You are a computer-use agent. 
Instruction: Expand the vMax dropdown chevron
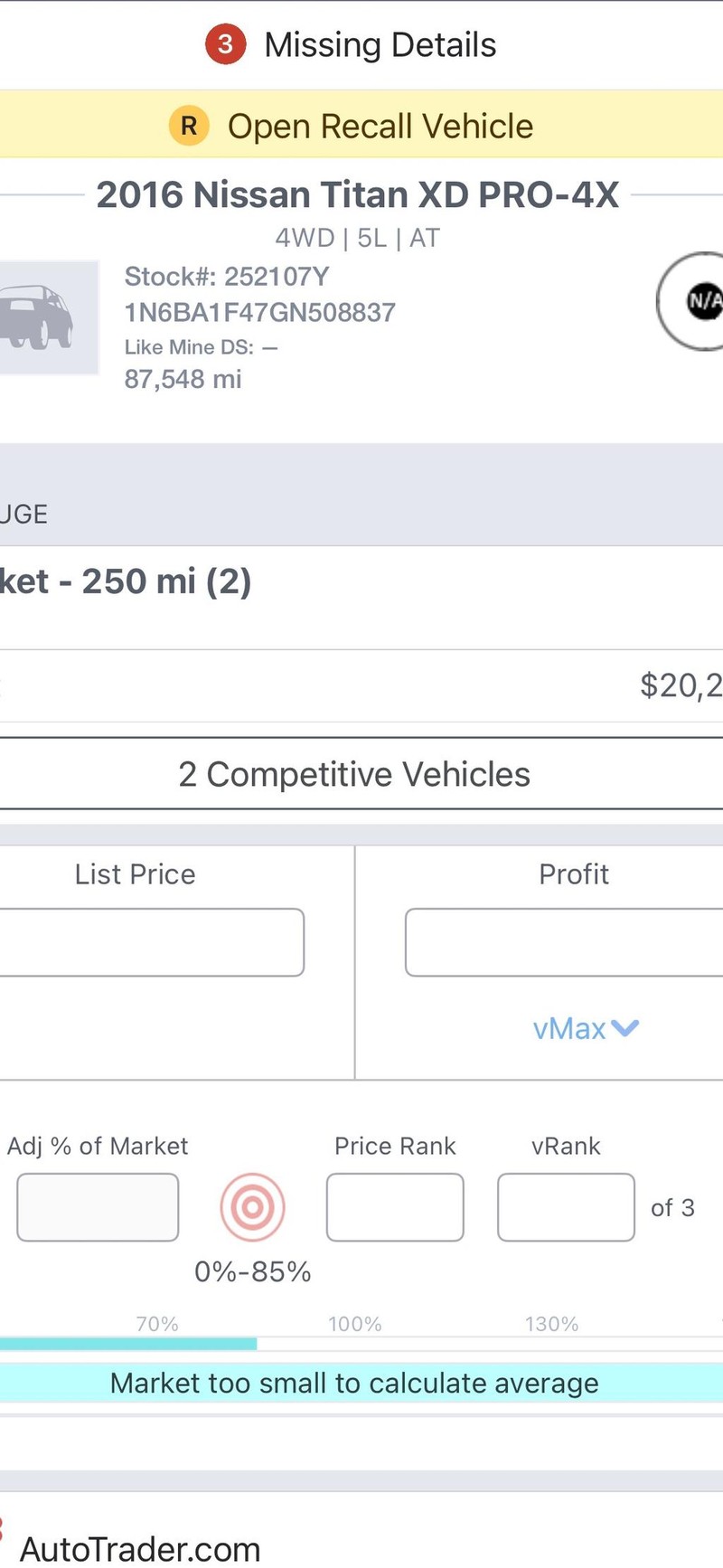point(624,1028)
